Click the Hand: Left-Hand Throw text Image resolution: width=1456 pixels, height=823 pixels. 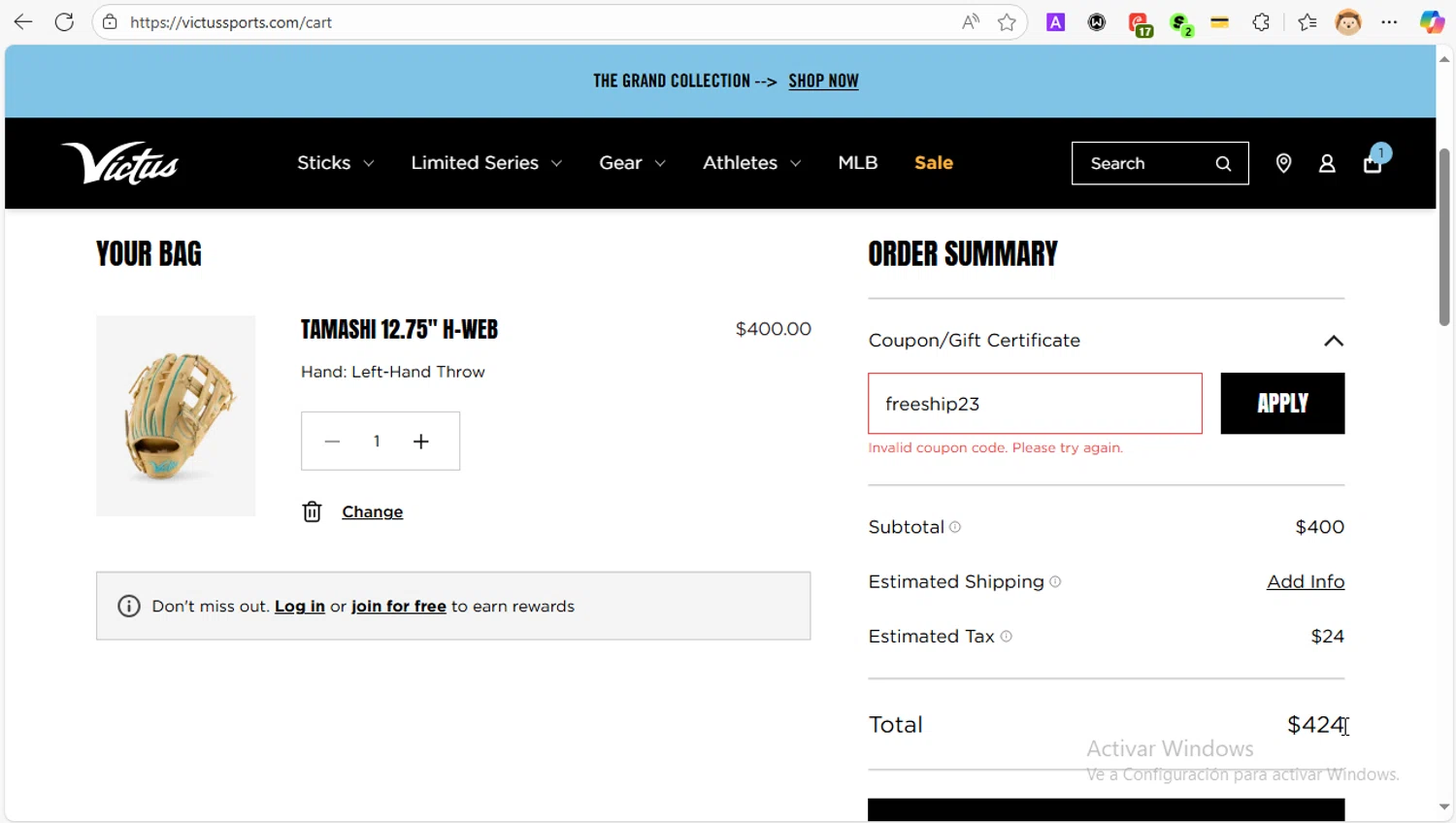tap(392, 372)
